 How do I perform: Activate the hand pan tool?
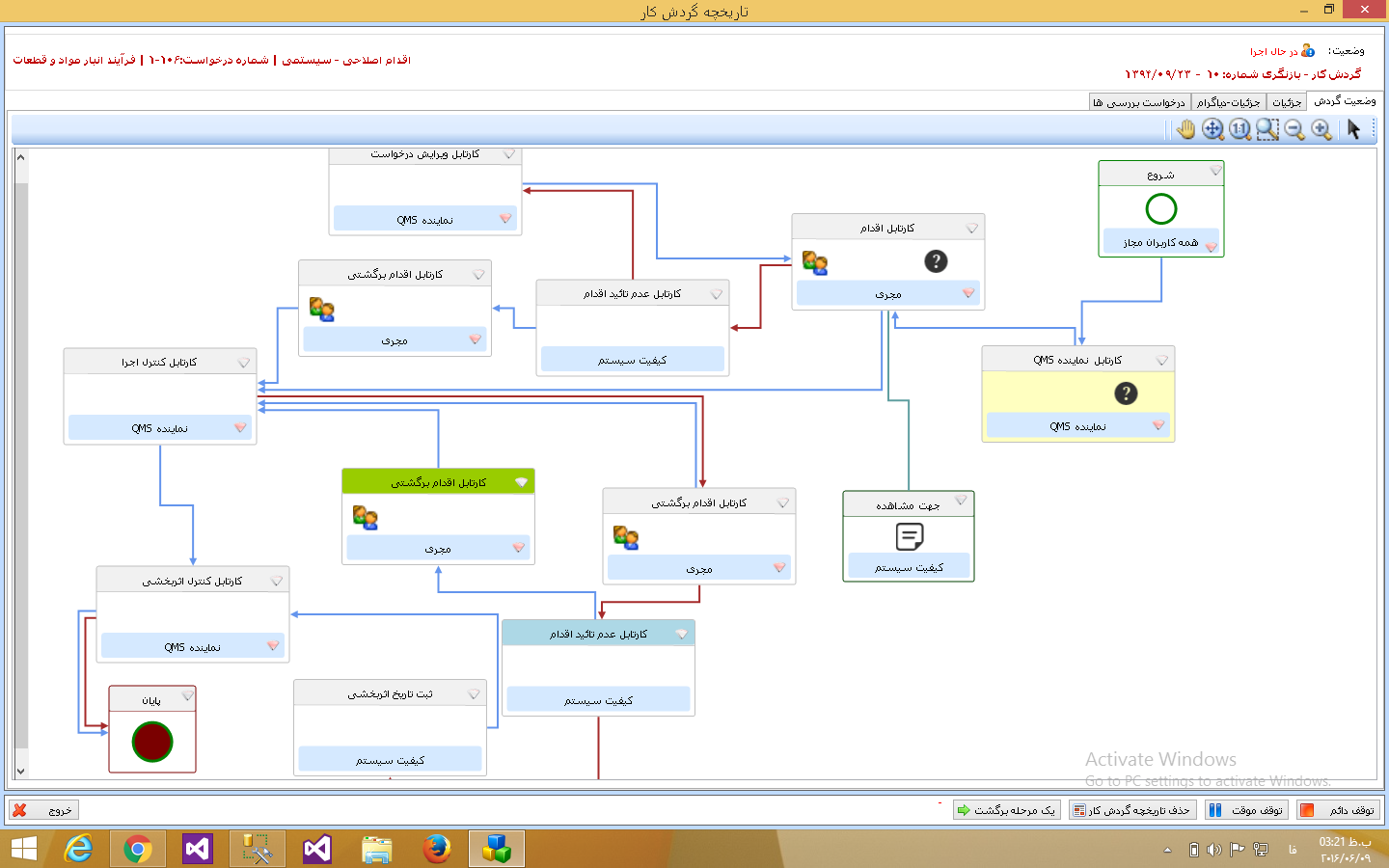pyautogui.click(x=1186, y=129)
